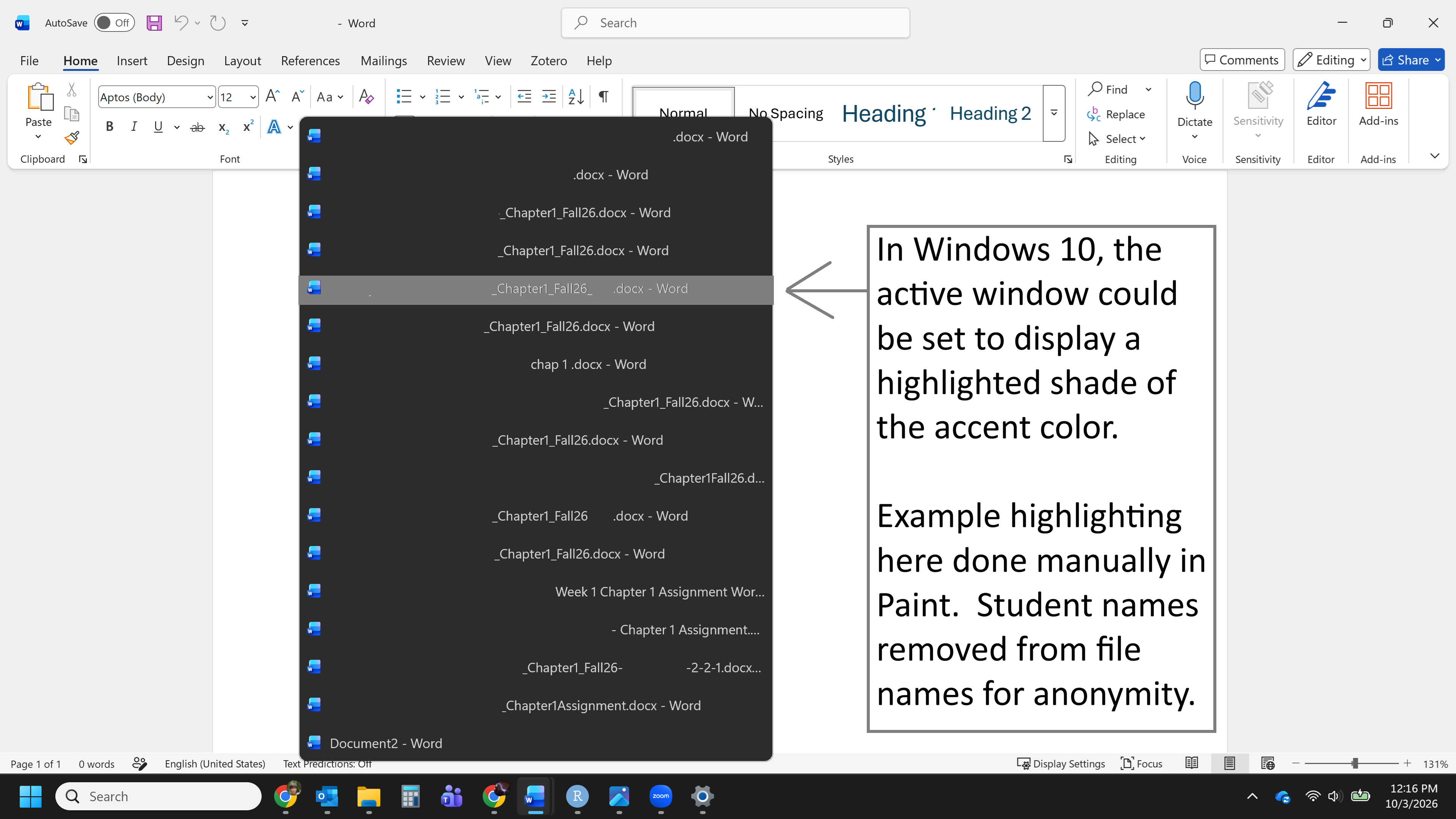
Task: Click the Clear All Formatting icon
Action: point(366,97)
